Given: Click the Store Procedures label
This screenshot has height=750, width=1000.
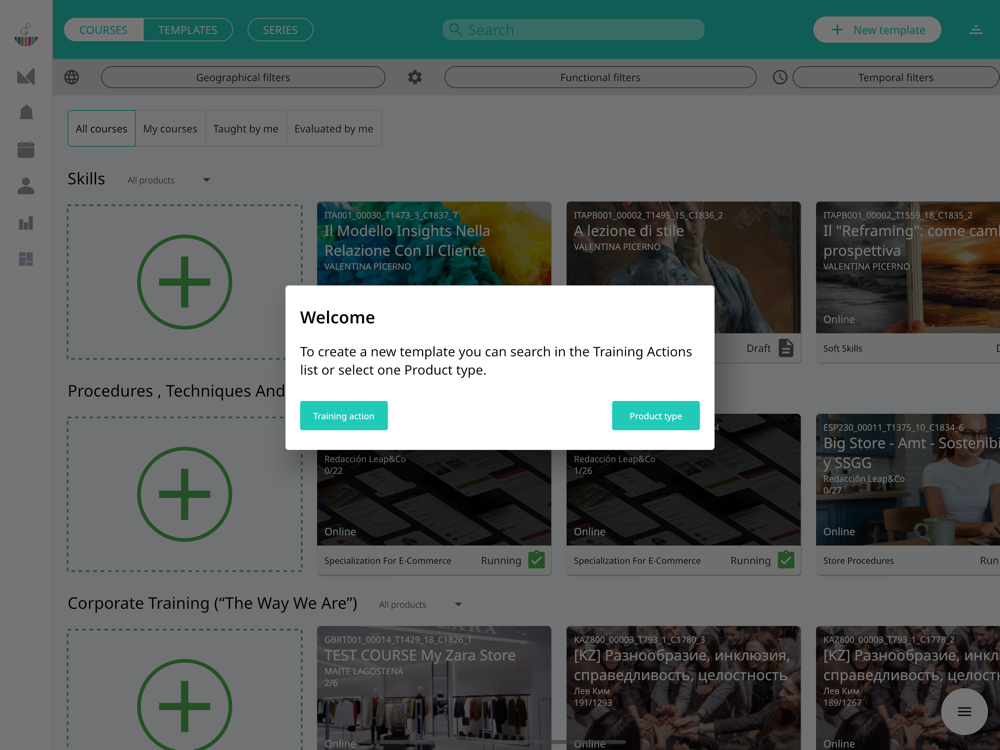Looking at the screenshot, I should pyautogui.click(x=858, y=561).
